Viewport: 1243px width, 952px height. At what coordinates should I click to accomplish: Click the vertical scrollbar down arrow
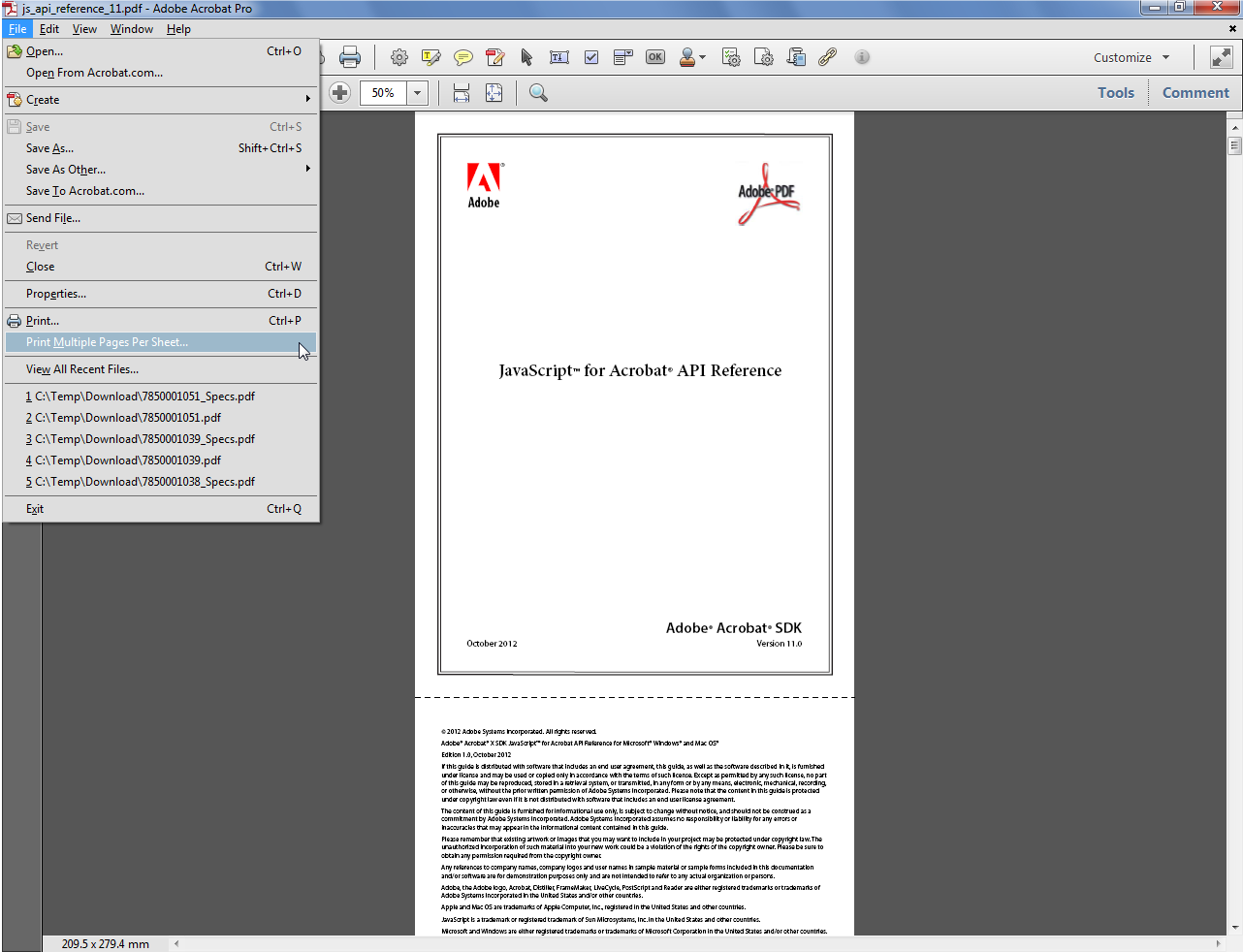(1234, 928)
